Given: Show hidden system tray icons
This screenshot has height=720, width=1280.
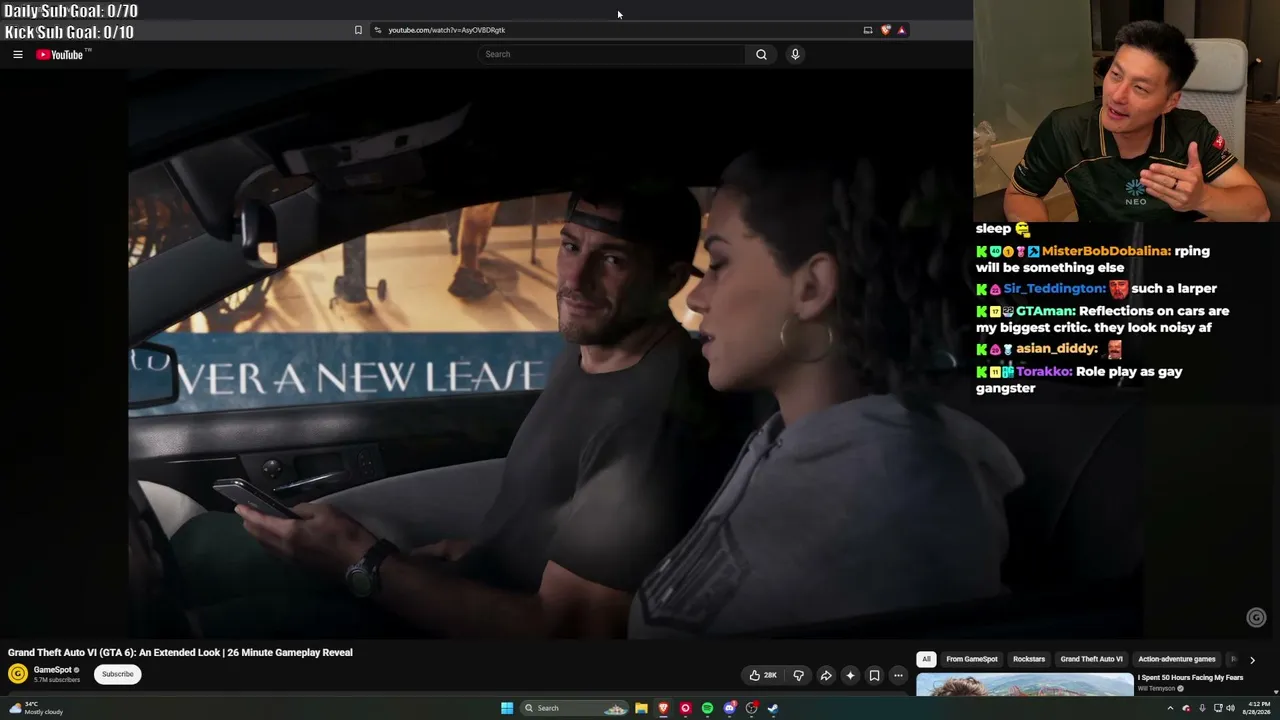Looking at the screenshot, I should click(x=1170, y=708).
